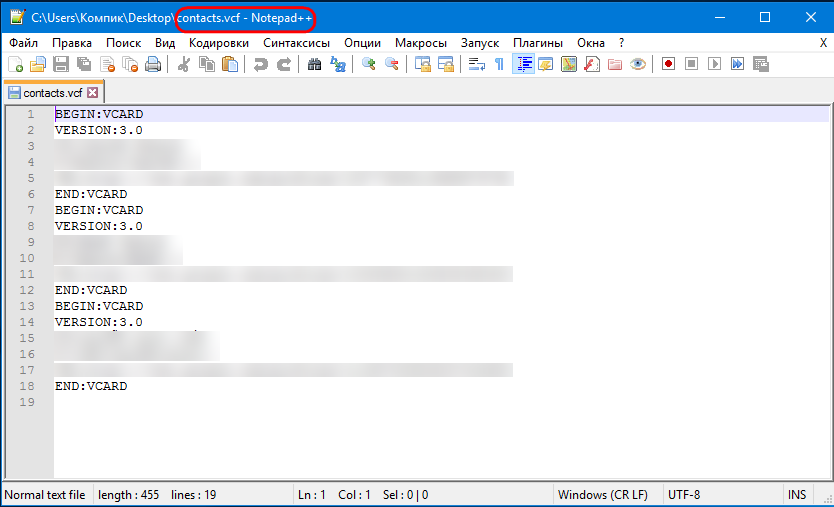Paste from clipboard via toolbar icon

tap(230, 64)
